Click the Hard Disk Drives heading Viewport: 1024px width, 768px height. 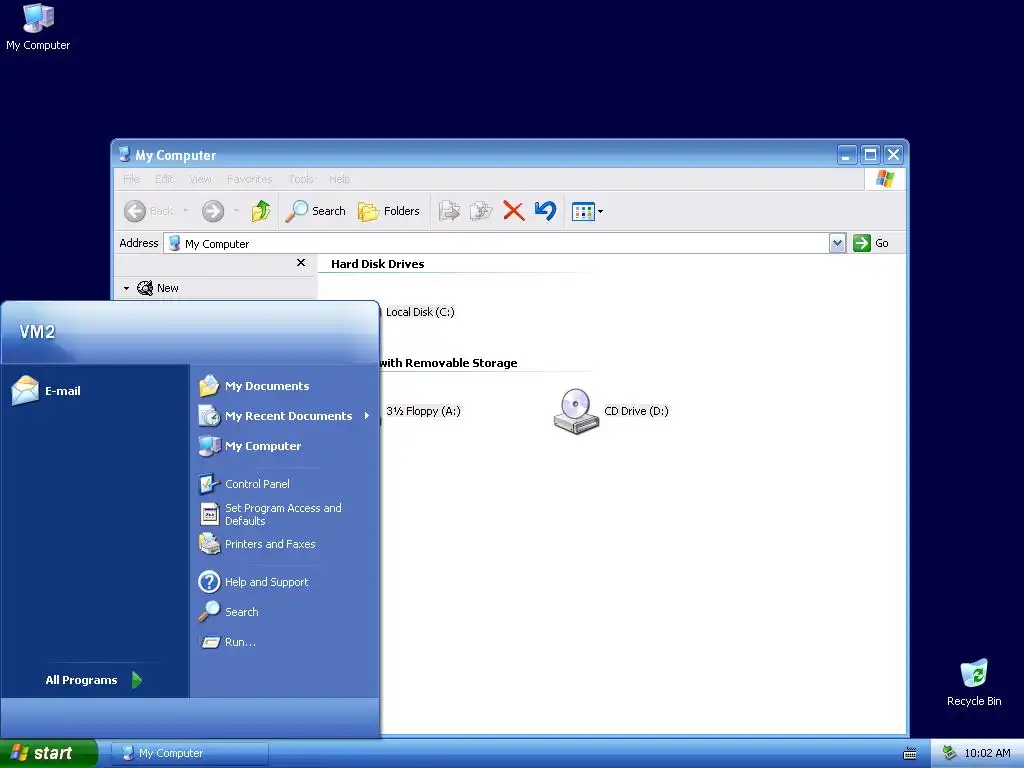pos(377,264)
